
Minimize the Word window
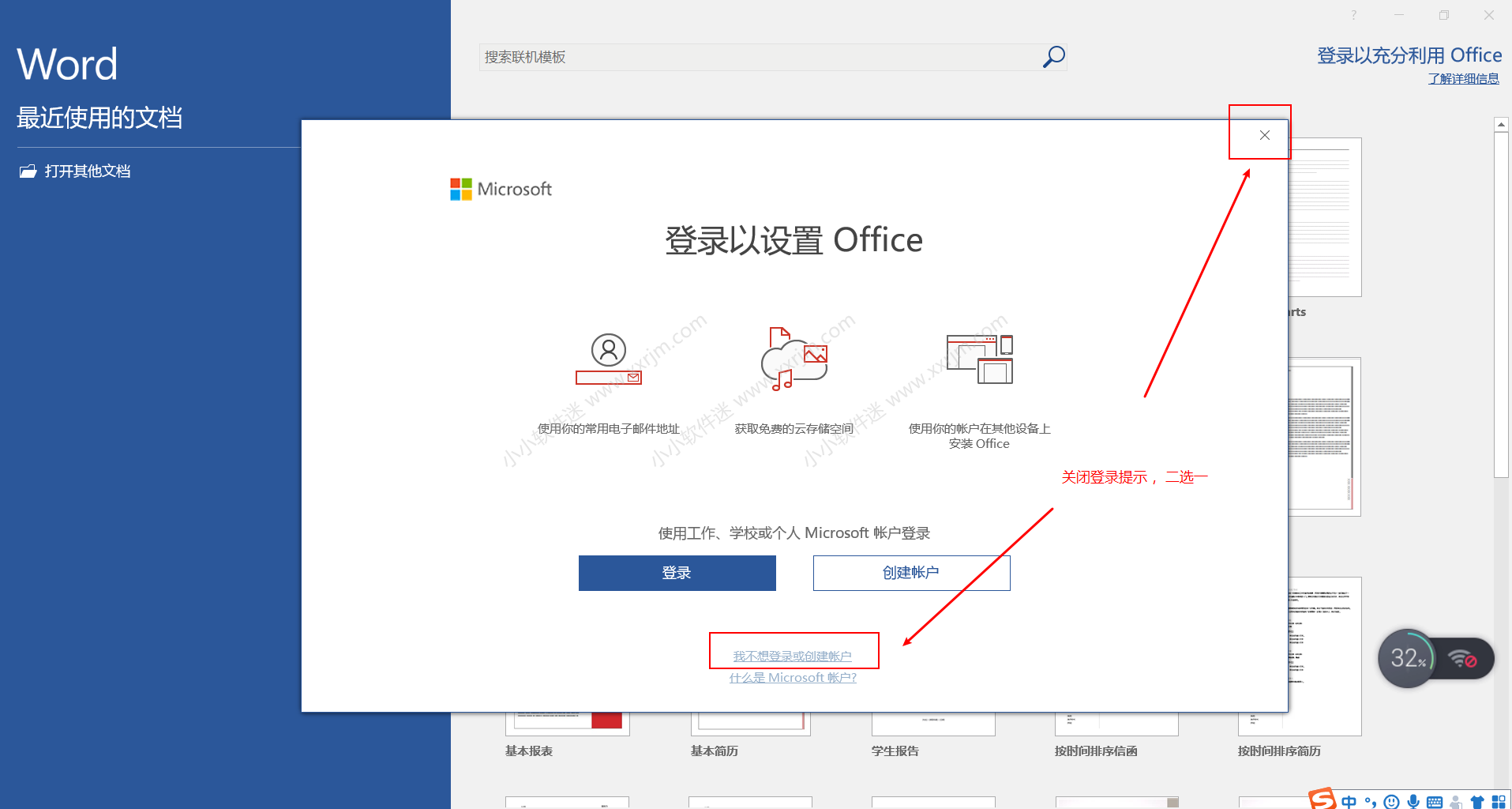1398,15
